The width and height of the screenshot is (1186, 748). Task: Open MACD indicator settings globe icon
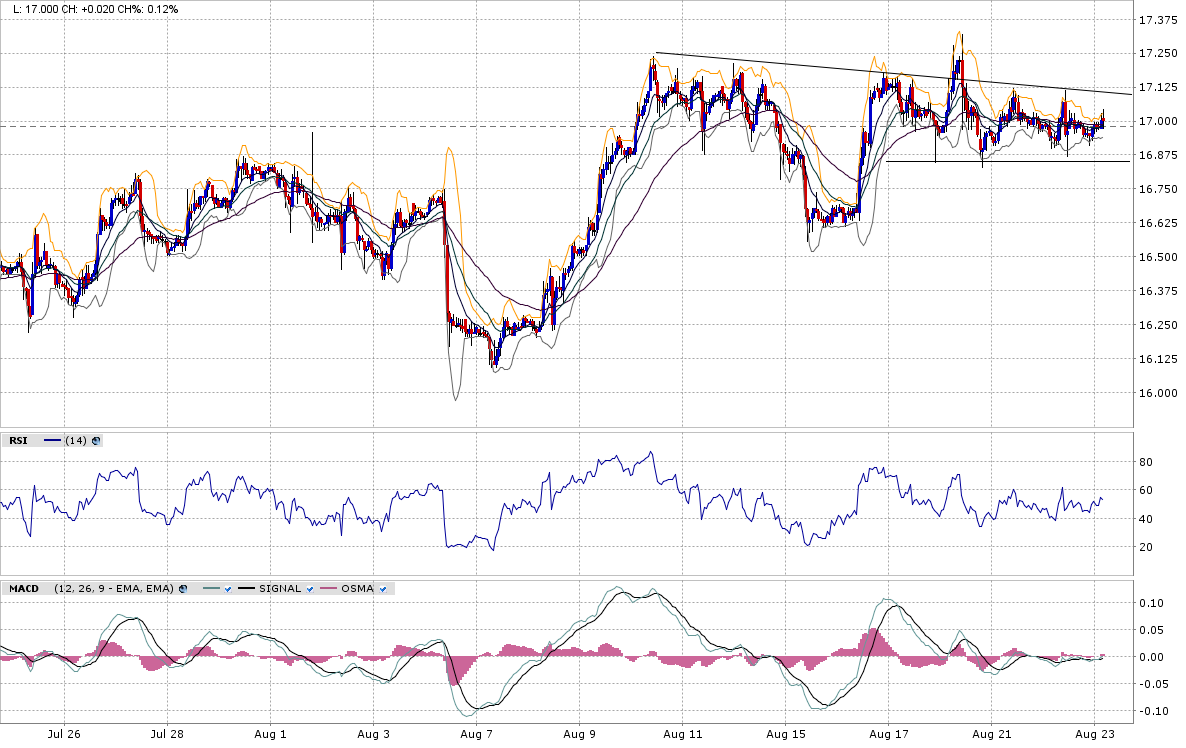[x=183, y=589]
